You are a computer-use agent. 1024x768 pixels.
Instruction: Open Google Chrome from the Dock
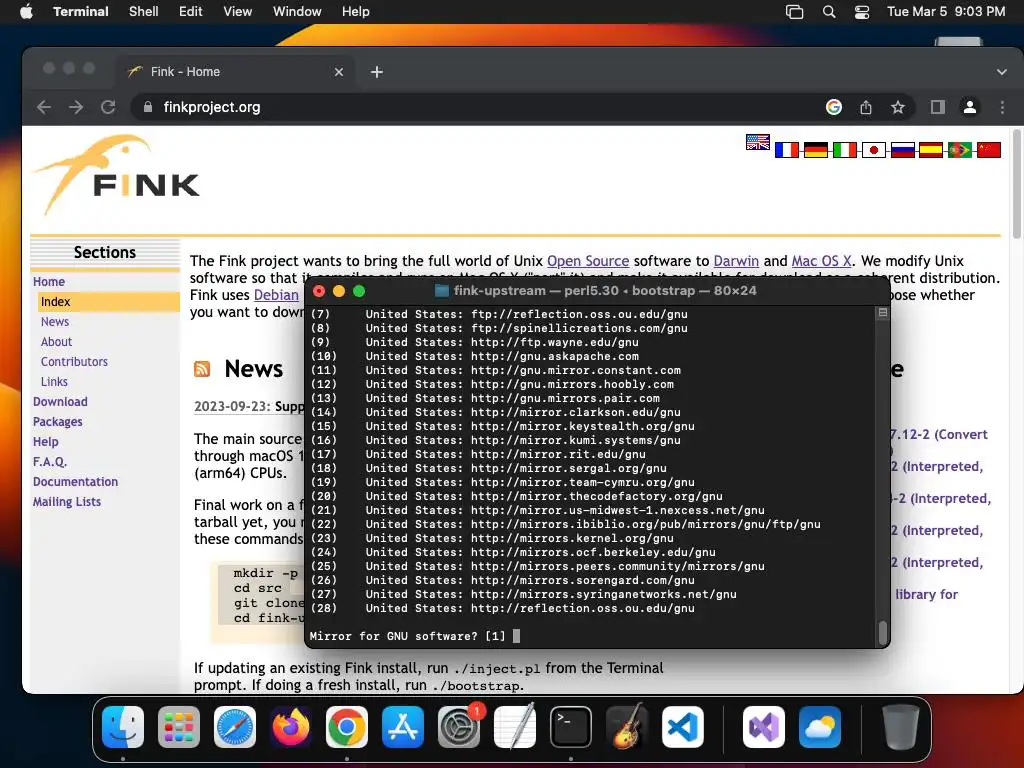pyautogui.click(x=347, y=727)
